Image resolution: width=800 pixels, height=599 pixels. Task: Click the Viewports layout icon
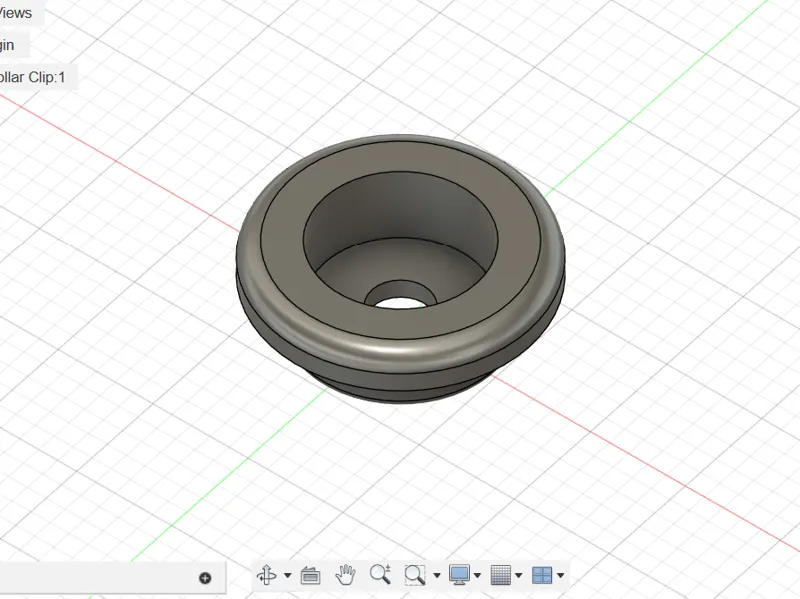point(542,575)
